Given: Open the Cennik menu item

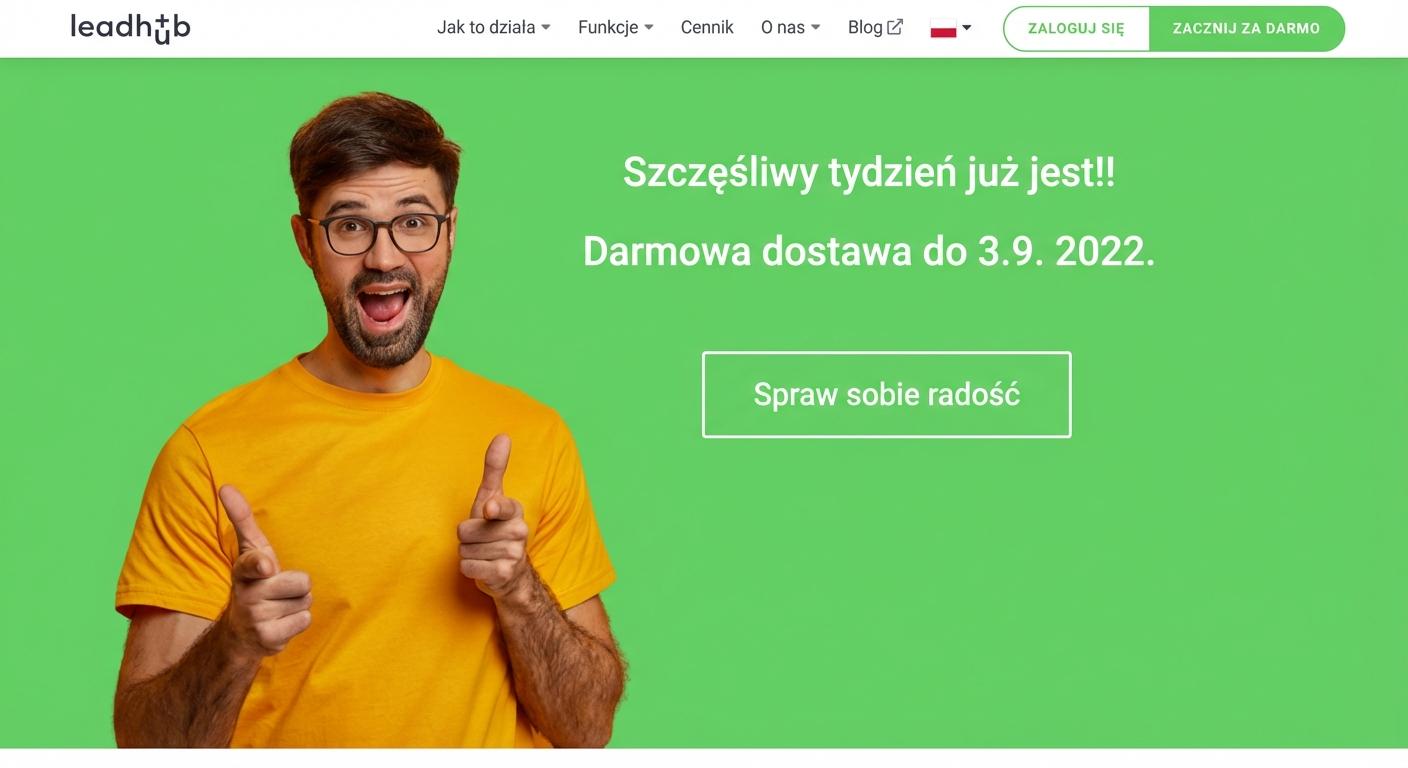Looking at the screenshot, I should coord(707,28).
